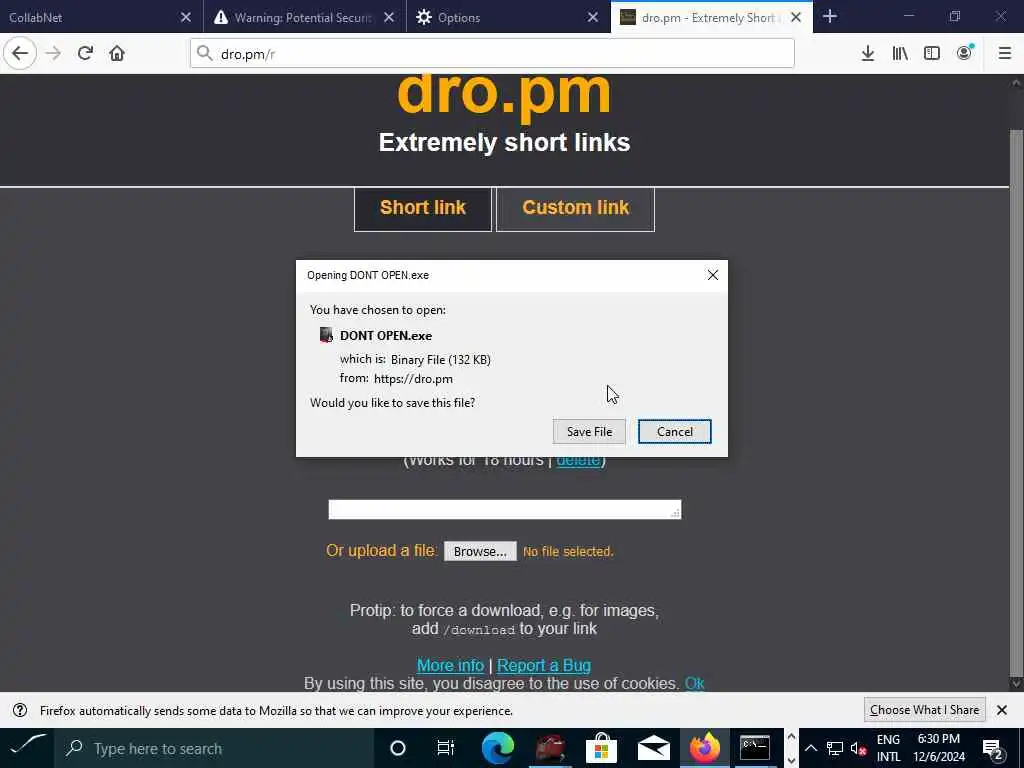Go back to the previous page
The height and width of the screenshot is (768, 1024).
20,53
